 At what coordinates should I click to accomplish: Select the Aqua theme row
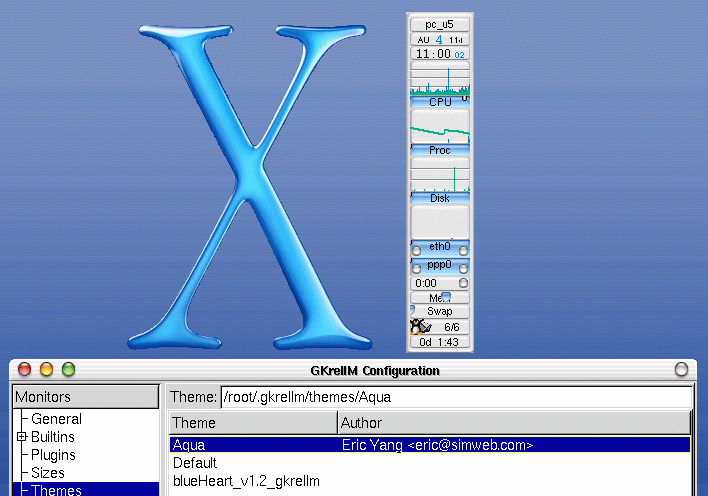pos(430,445)
